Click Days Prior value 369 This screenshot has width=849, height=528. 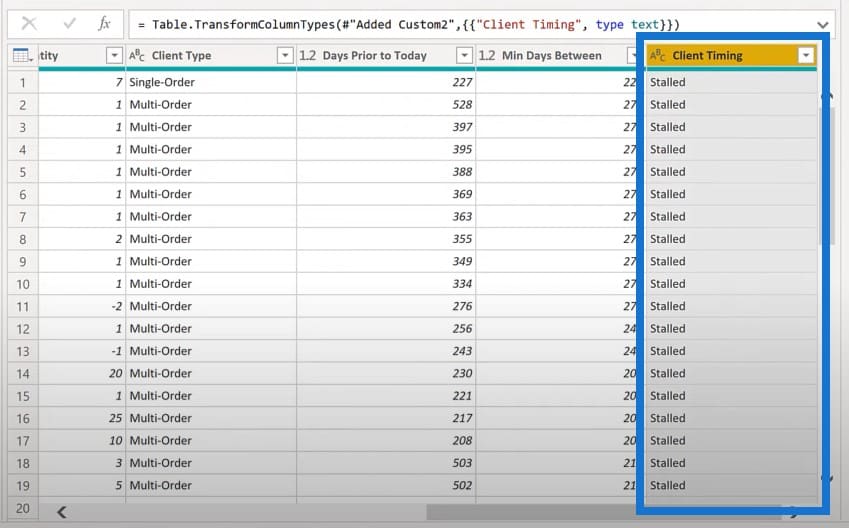(x=462, y=194)
